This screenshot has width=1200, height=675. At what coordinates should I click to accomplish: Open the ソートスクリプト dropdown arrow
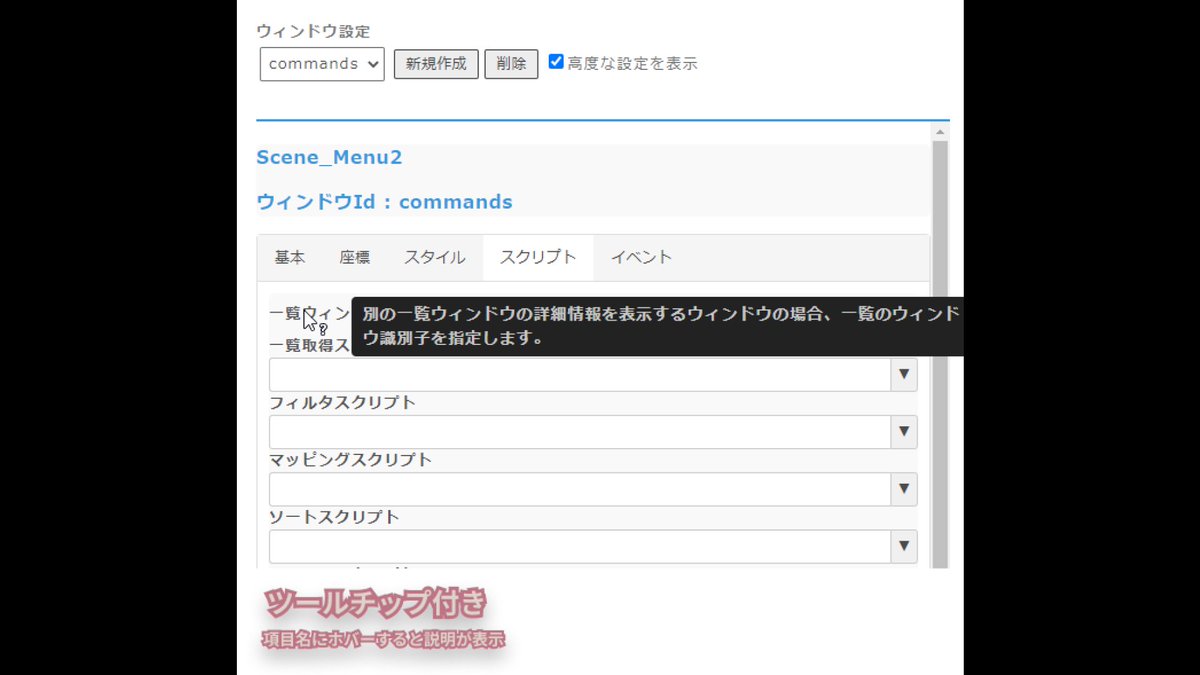coord(903,546)
